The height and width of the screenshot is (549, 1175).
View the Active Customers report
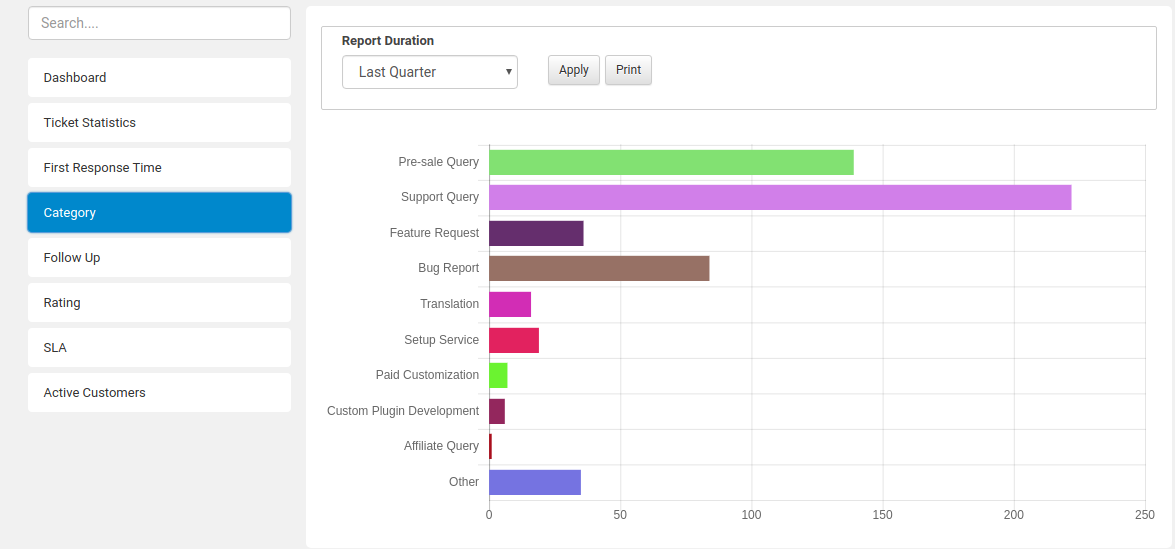[x=159, y=392]
